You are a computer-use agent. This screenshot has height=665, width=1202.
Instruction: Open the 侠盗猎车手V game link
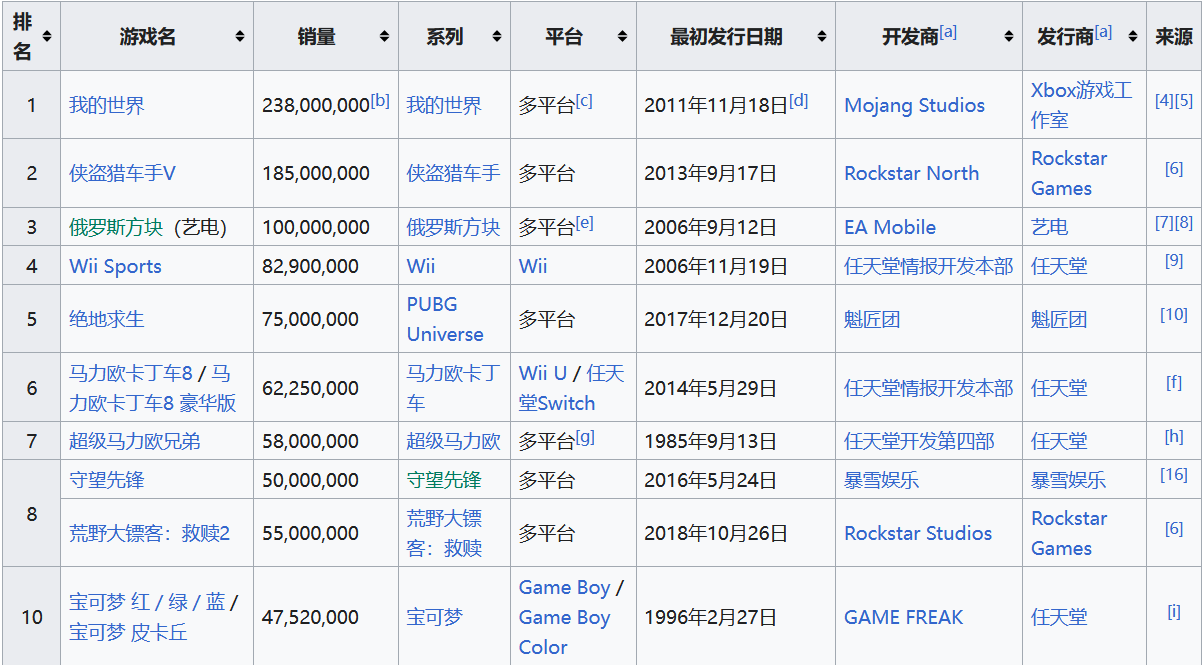point(122,173)
